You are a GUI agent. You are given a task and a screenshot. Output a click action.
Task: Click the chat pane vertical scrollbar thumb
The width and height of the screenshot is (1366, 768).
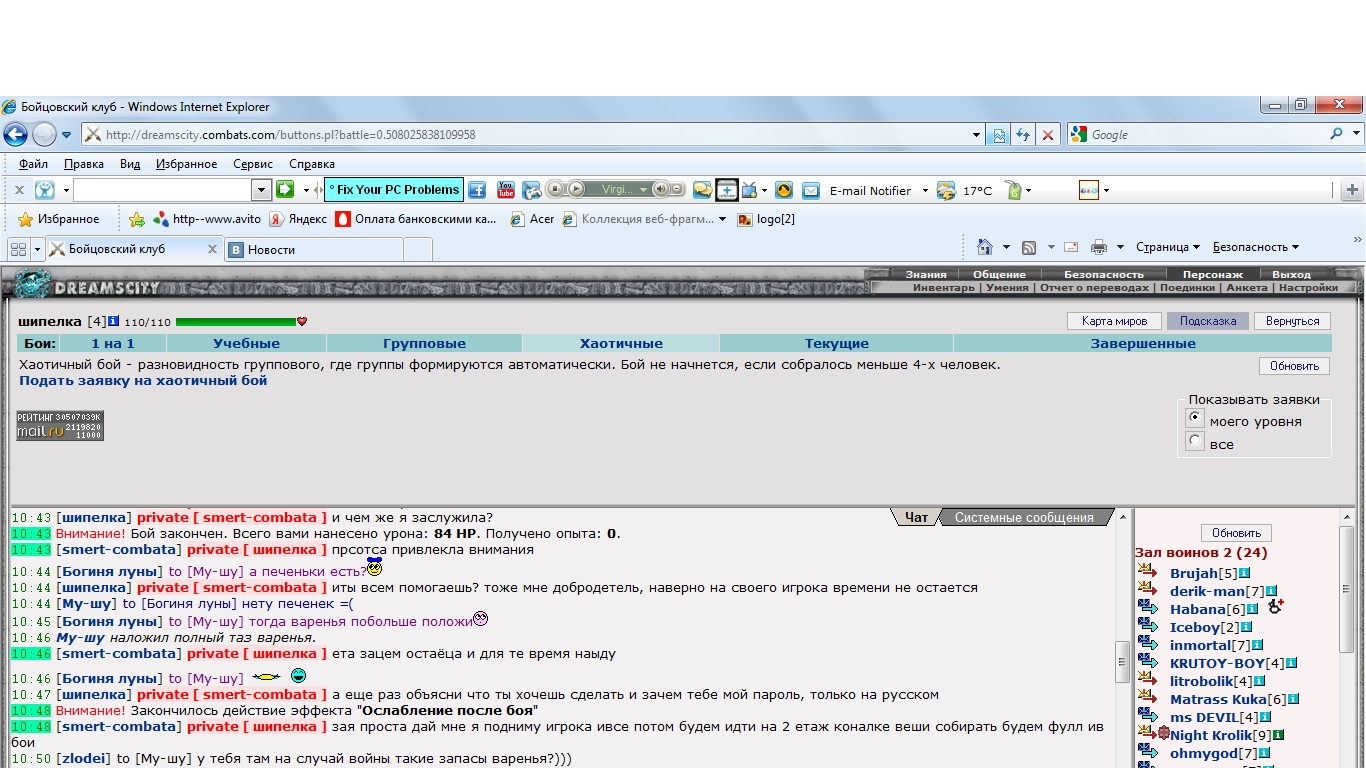pyautogui.click(x=1122, y=661)
